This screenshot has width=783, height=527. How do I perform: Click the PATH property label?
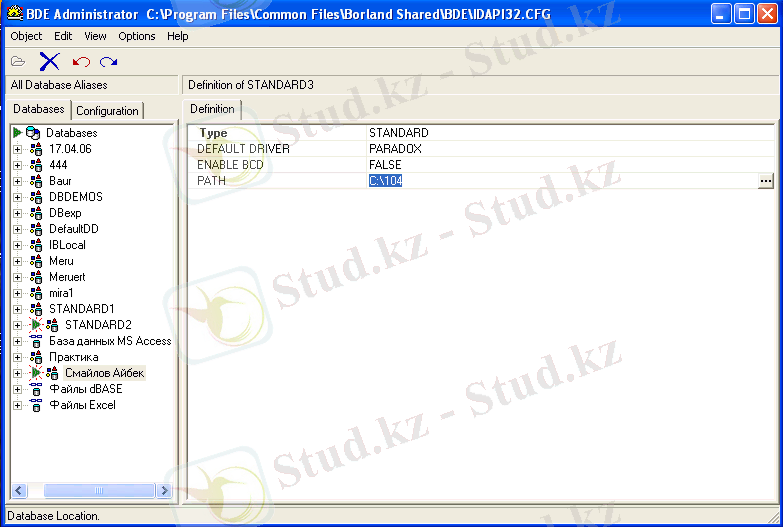(211, 181)
